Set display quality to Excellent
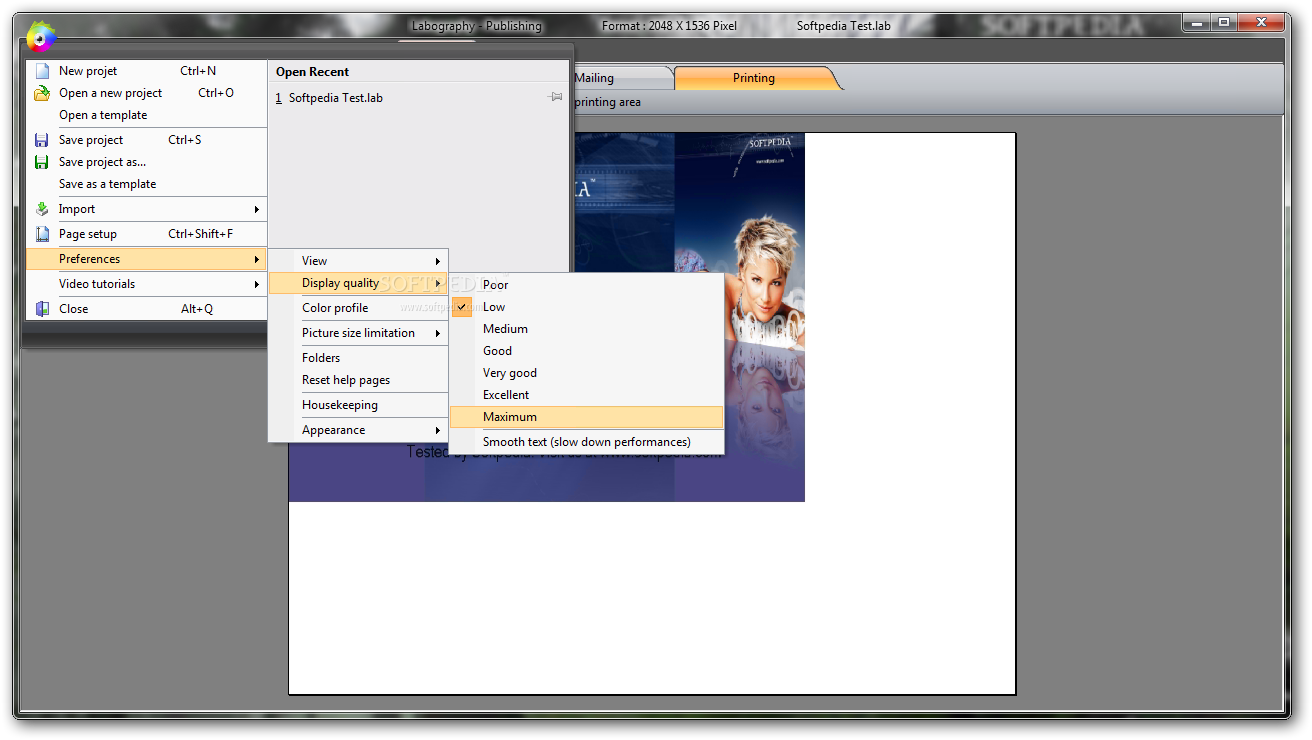Viewport: 1312px width, 740px height. pyautogui.click(x=587, y=395)
